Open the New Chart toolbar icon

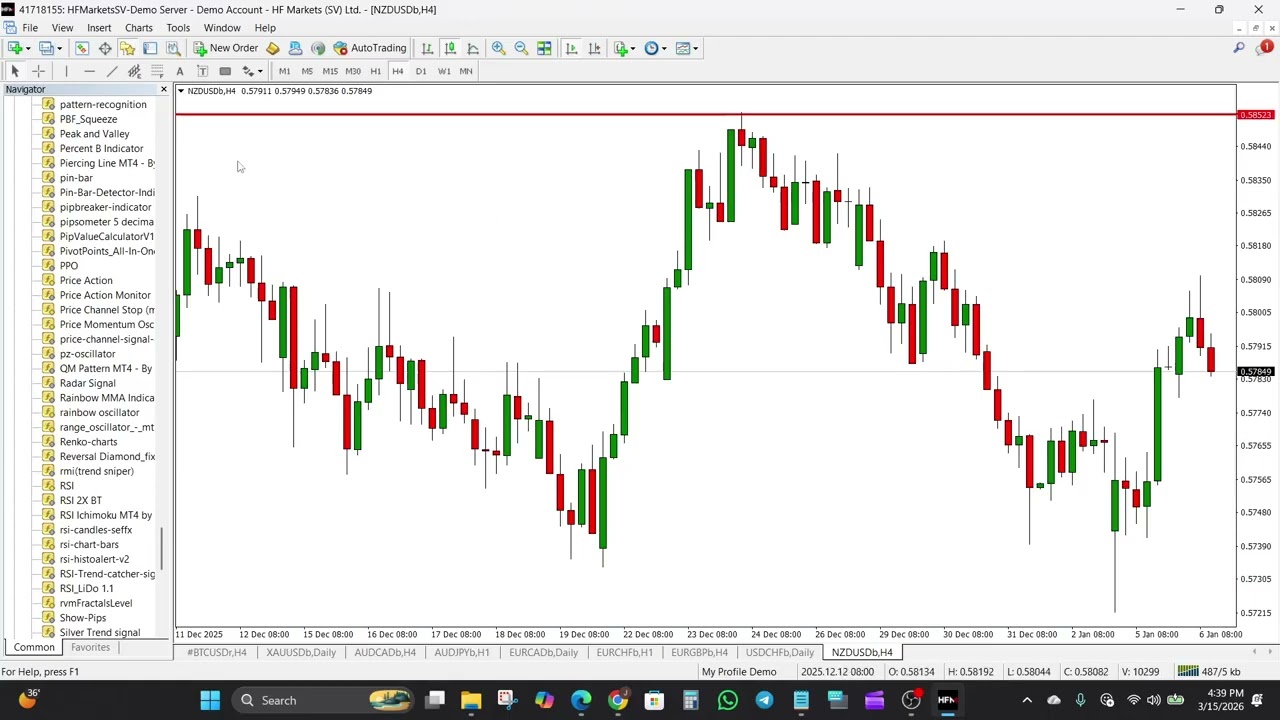point(15,48)
